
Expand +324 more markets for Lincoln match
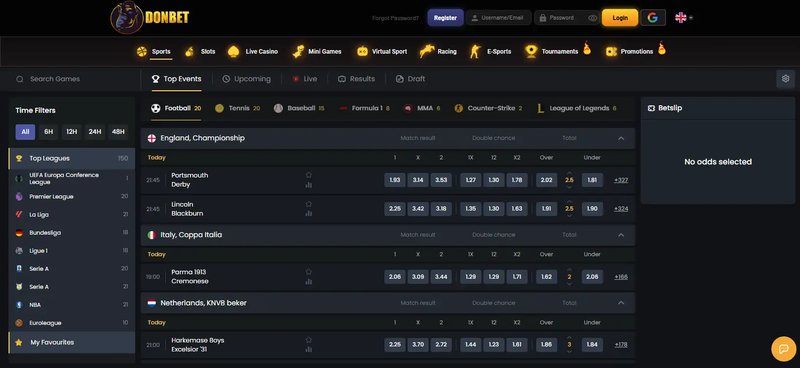coord(621,209)
